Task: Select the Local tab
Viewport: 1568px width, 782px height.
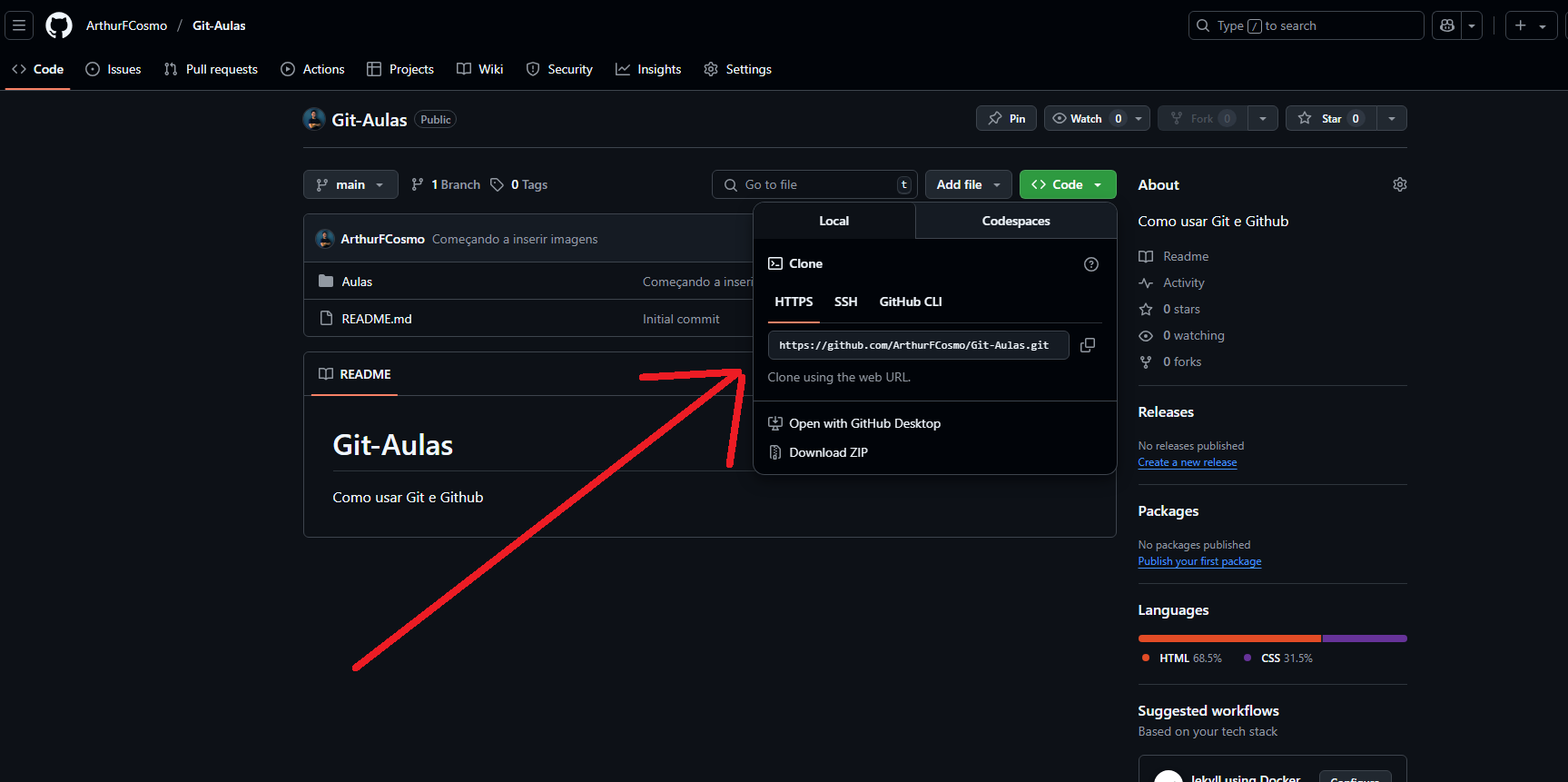Action: coord(834,221)
